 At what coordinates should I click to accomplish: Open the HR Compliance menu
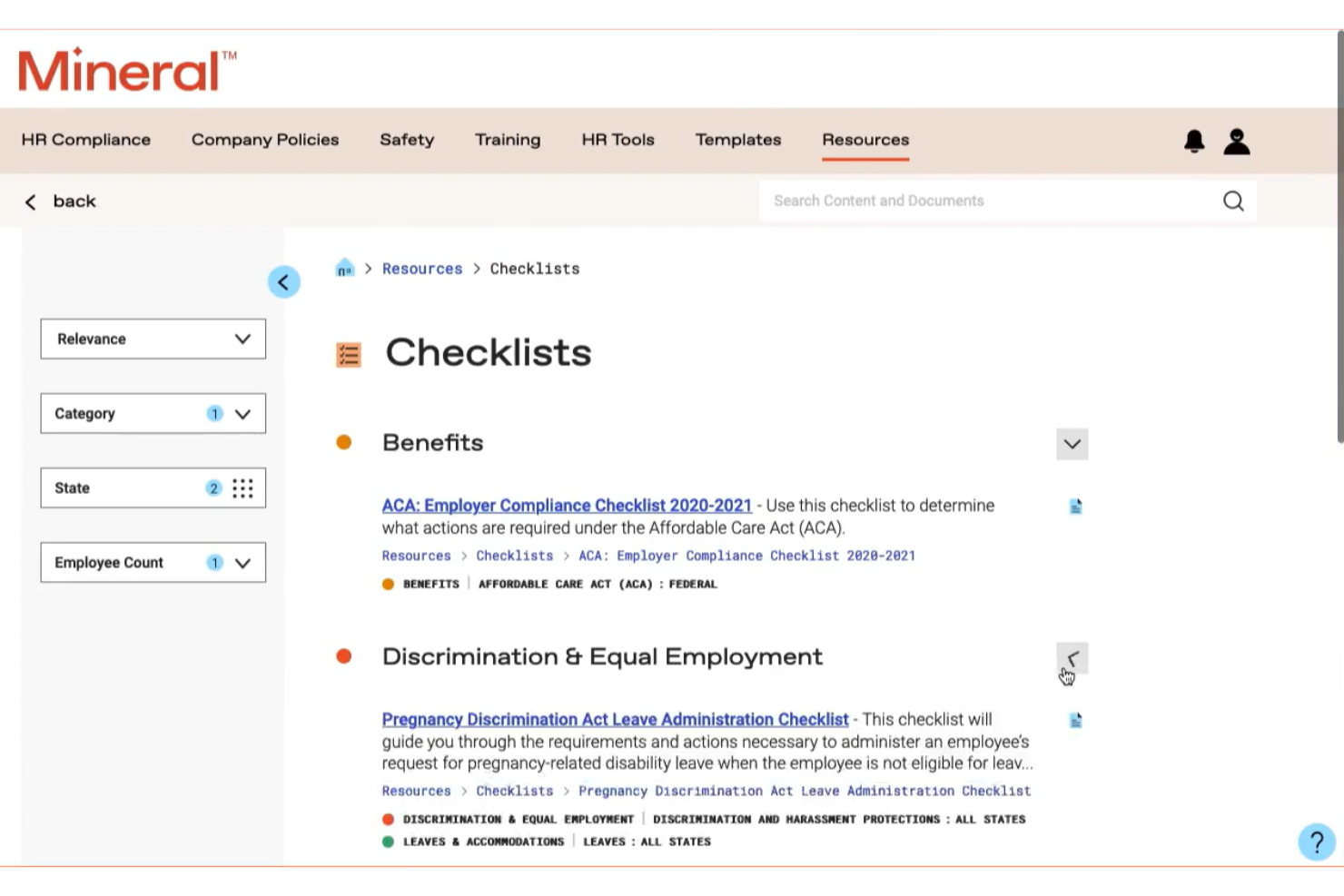point(85,140)
